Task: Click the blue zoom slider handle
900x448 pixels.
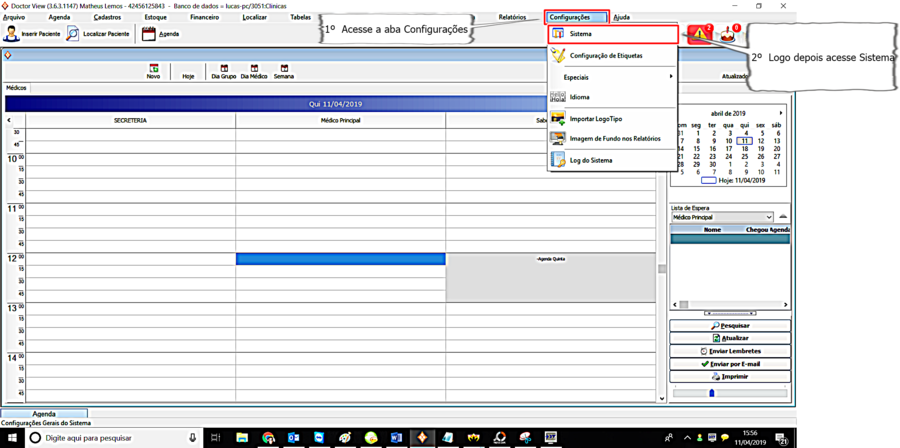Action: [x=711, y=393]
